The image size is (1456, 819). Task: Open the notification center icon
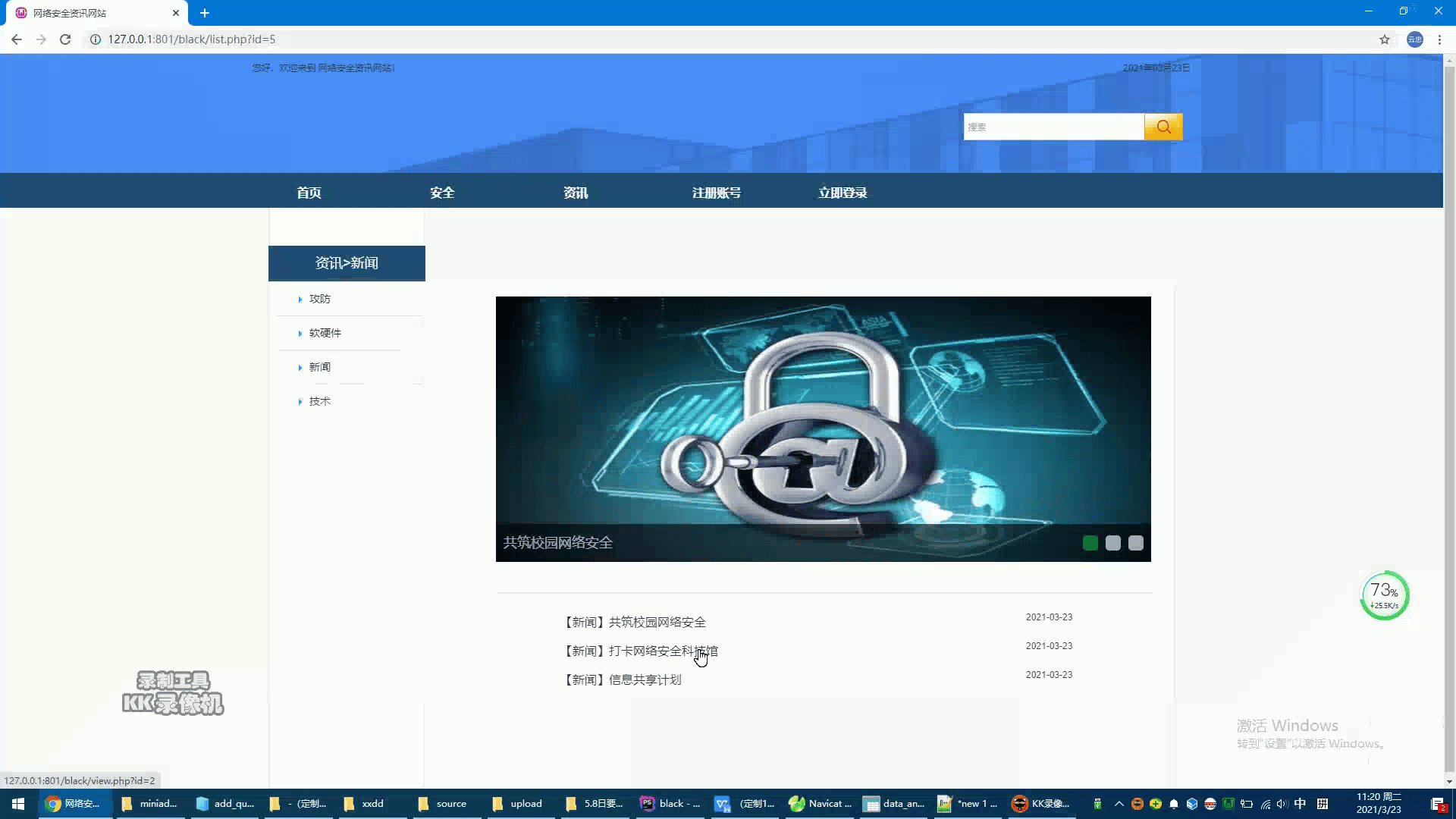tap(1438, 804)
